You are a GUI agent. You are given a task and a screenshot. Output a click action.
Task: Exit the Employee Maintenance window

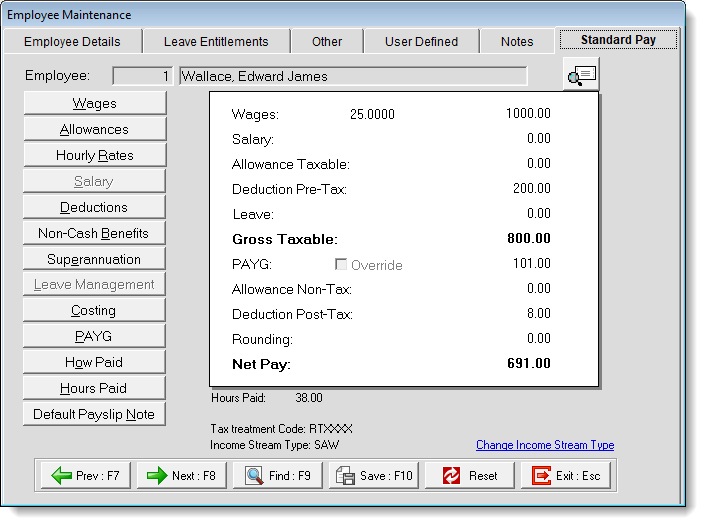click(x=566, y=475)
